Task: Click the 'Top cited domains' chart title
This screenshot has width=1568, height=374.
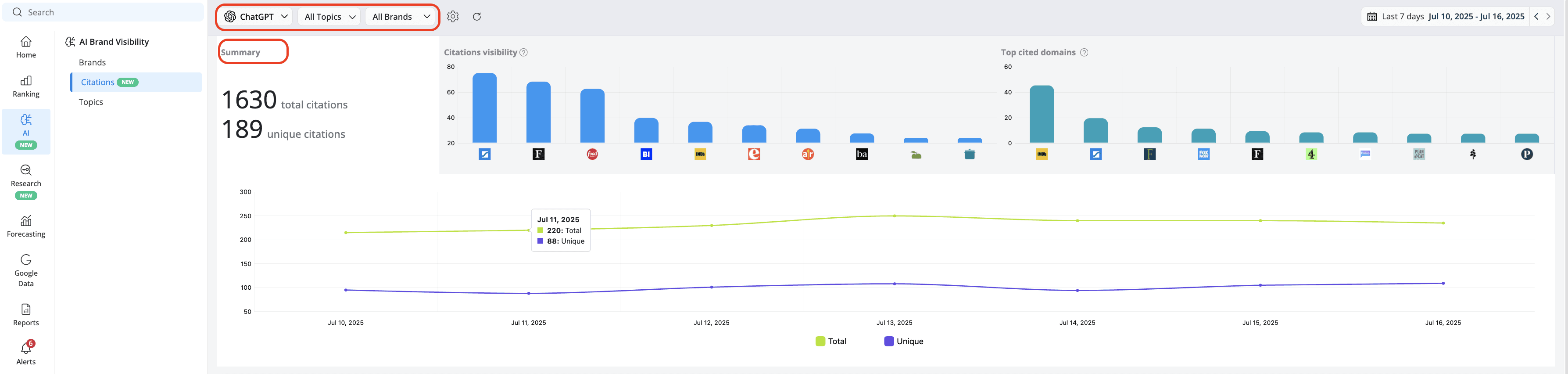Action: pos(1038,52)
